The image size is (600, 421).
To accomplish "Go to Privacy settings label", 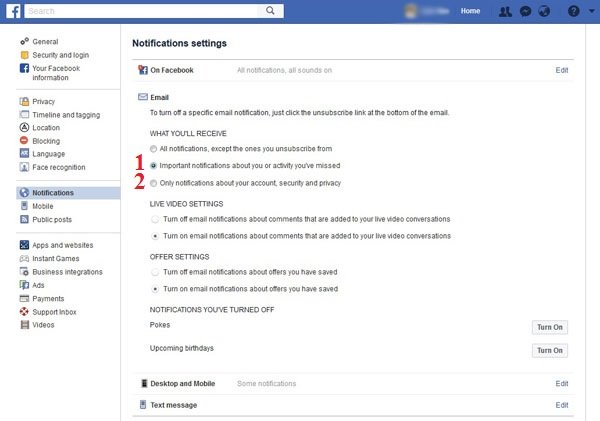I will (x=44, y=101).
